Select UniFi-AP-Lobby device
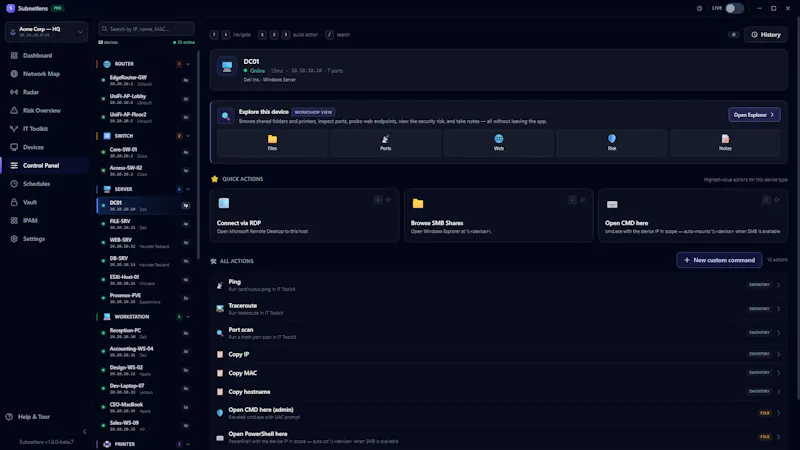 tap(145, 98)
